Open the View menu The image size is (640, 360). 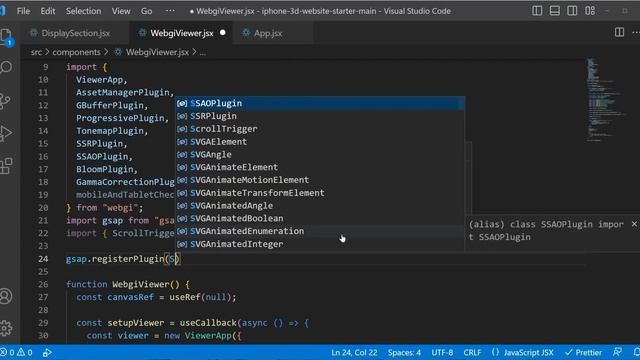pyautogui.click(x=121, y=11)
